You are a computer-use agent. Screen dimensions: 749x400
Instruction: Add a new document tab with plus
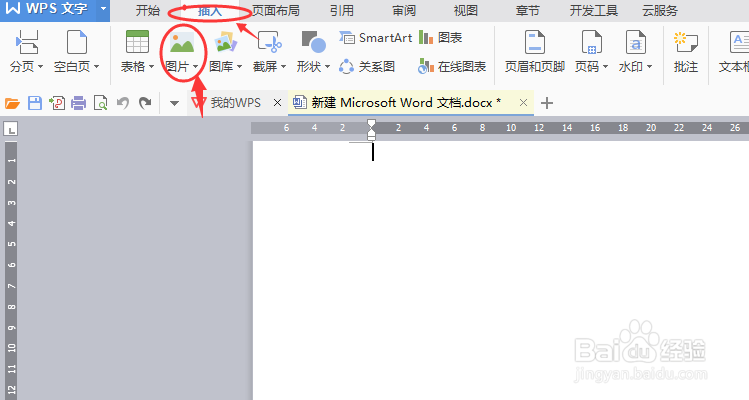point(547,103)
